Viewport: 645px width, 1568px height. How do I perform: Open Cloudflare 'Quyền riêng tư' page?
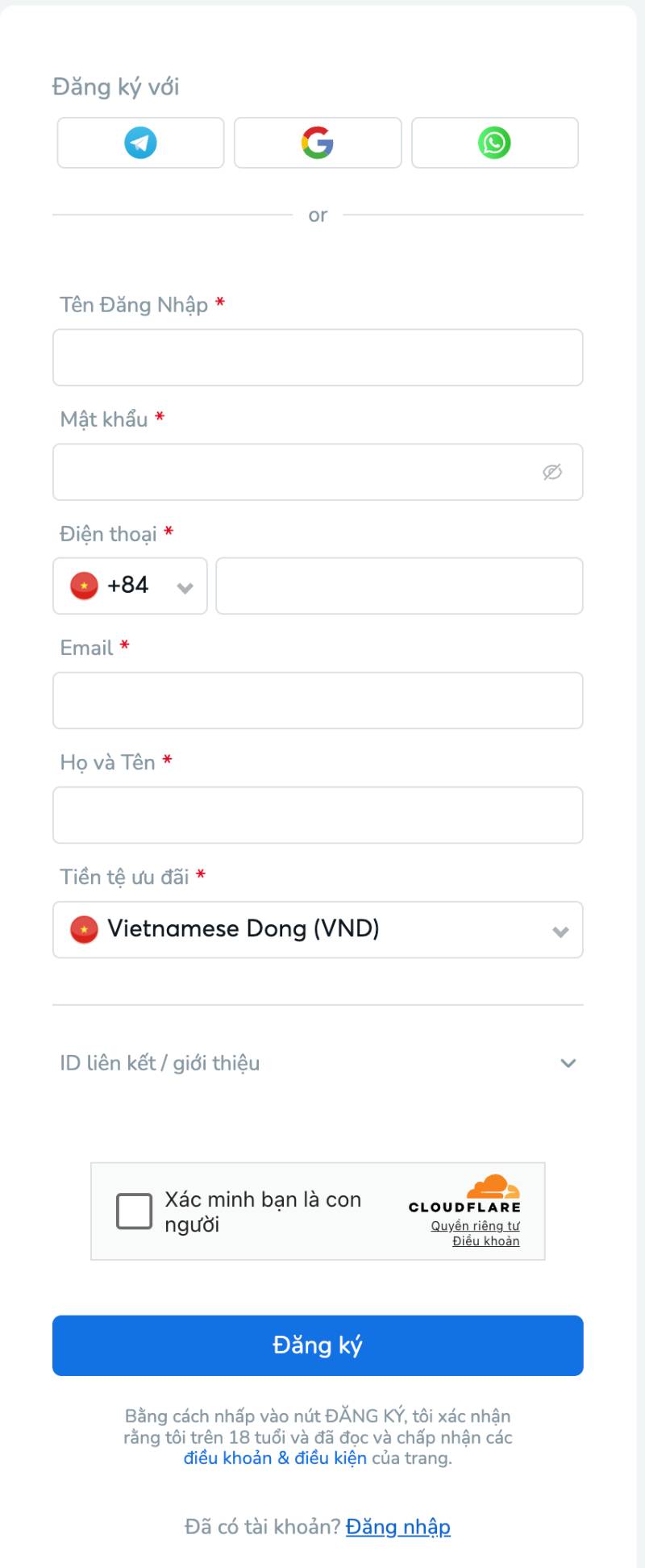(474, 1225)
